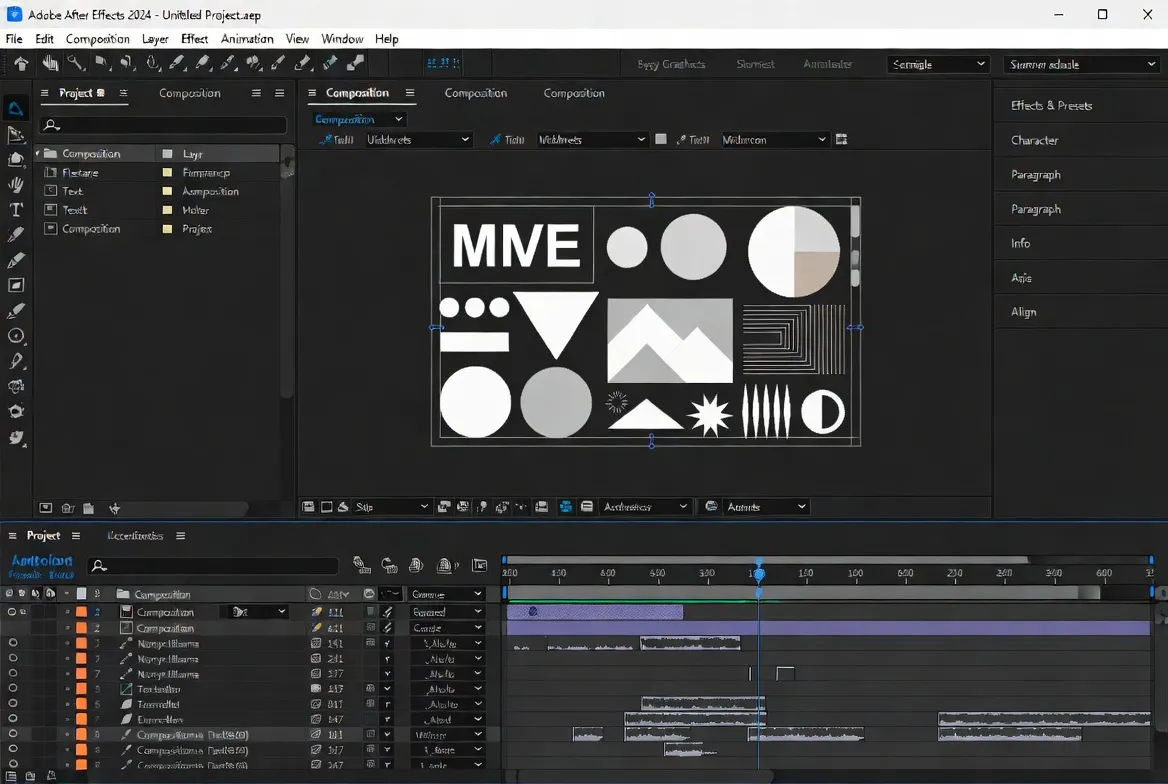Open the hamburger menu left of the viewer Composition tab
1168x784 pixels.
(312, 93)
